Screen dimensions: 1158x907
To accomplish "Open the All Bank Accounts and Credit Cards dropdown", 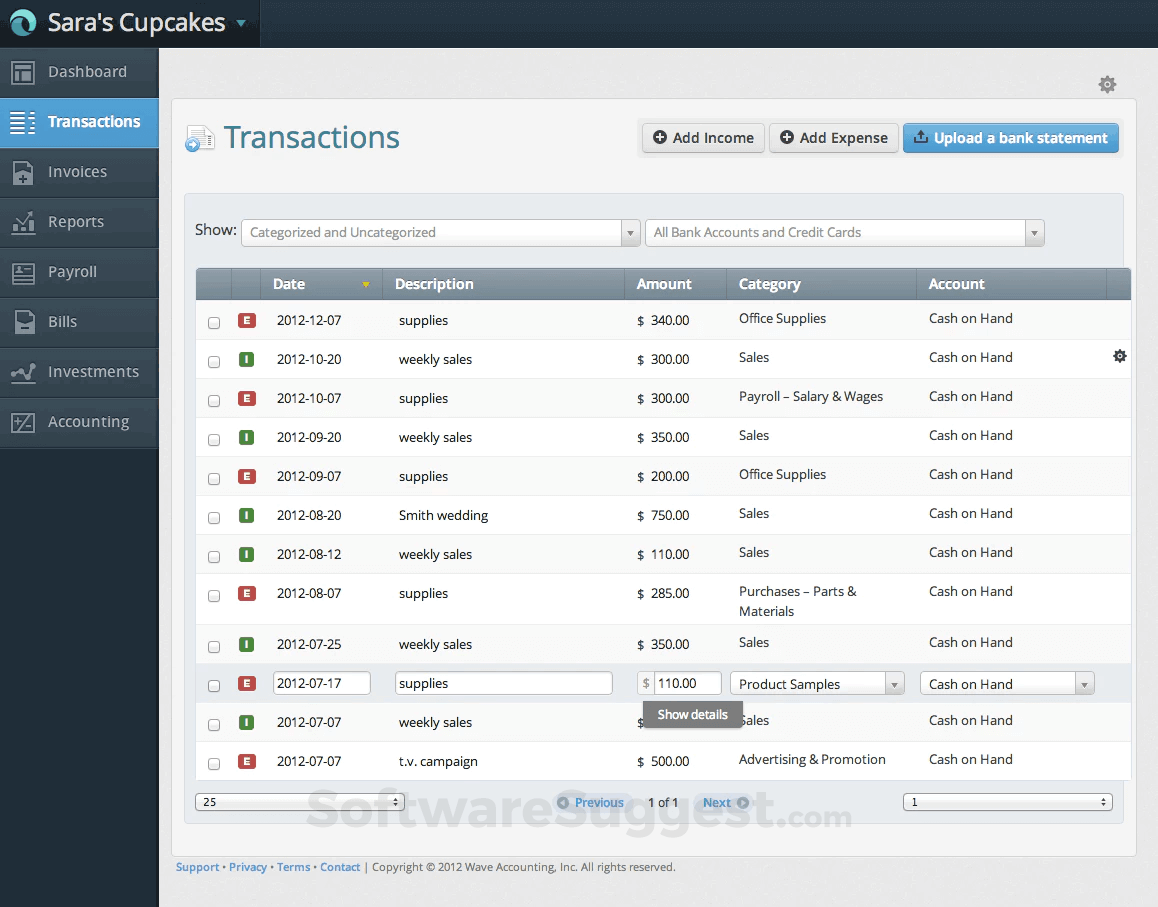I will (x=1034, y=232).
